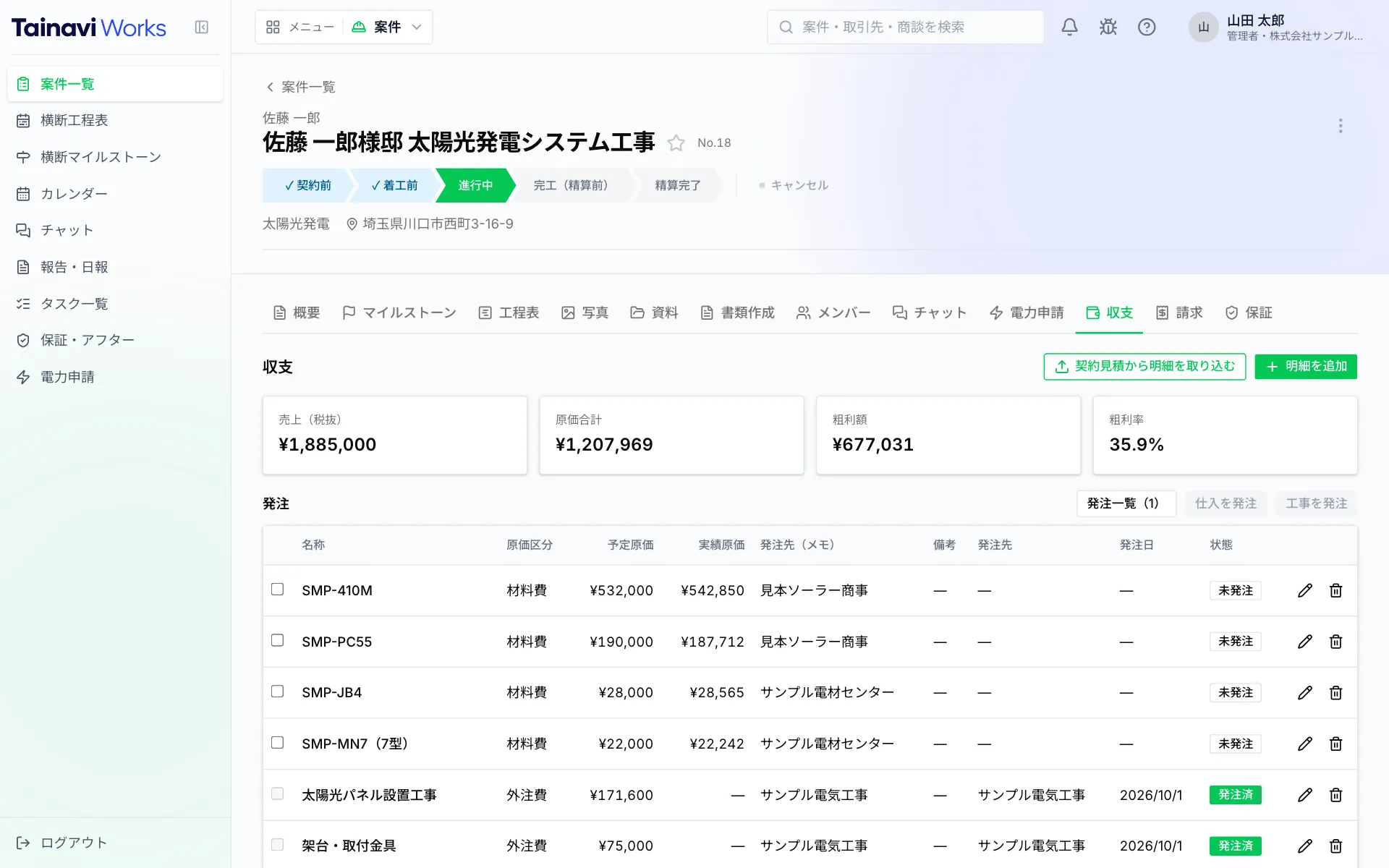Click the 仕入を発注 button

(1226, 503)
